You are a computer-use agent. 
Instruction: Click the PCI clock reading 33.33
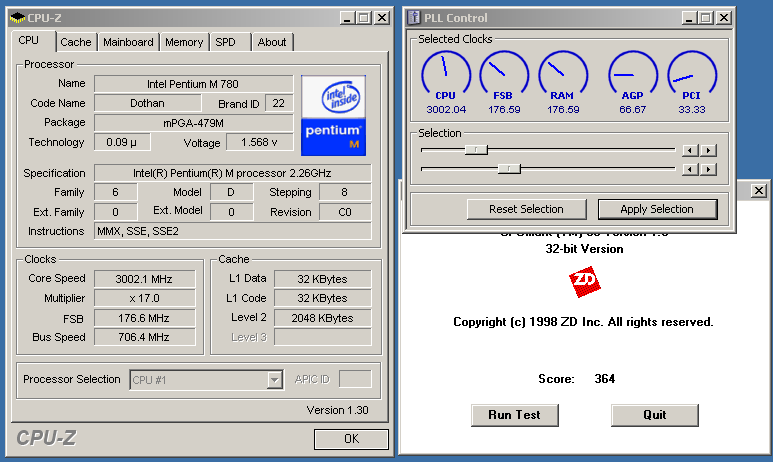coord(692,109)
